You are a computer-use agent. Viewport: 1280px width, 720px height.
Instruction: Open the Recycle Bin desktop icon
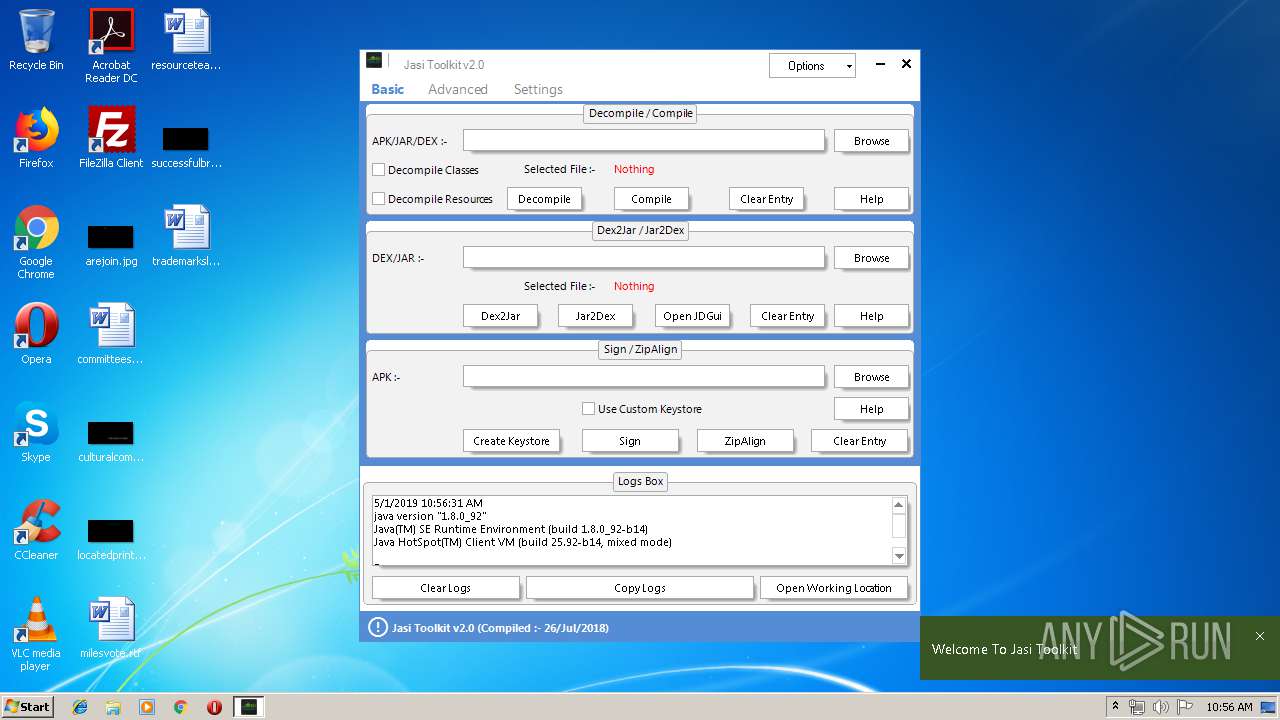click(36, 40)
